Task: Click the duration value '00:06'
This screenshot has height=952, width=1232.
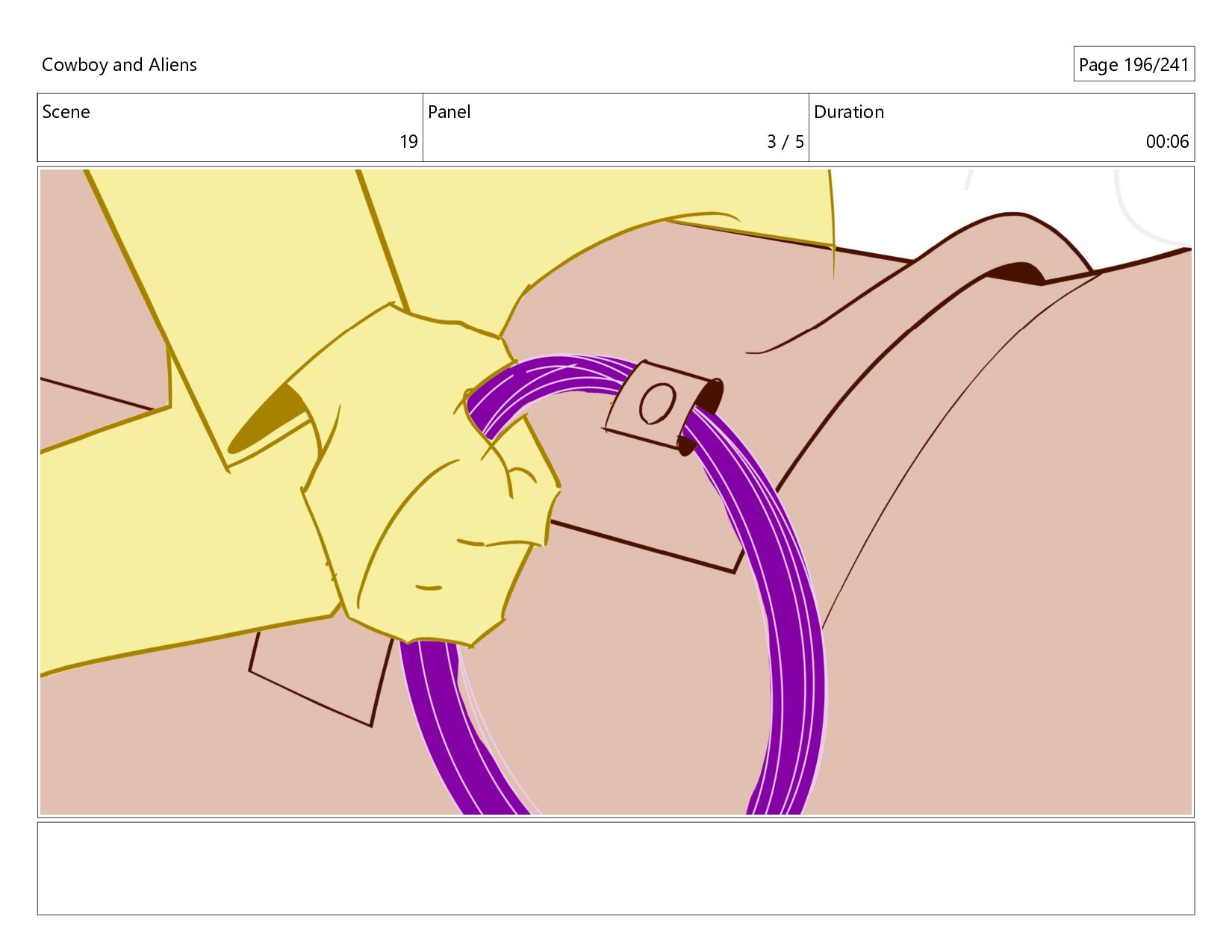Action: (x=1167, y=142)
